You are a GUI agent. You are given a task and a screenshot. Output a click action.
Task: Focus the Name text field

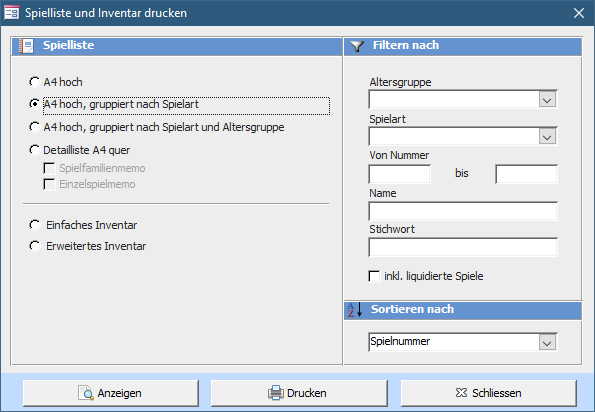pyautogui.click(x=463, y=211)
